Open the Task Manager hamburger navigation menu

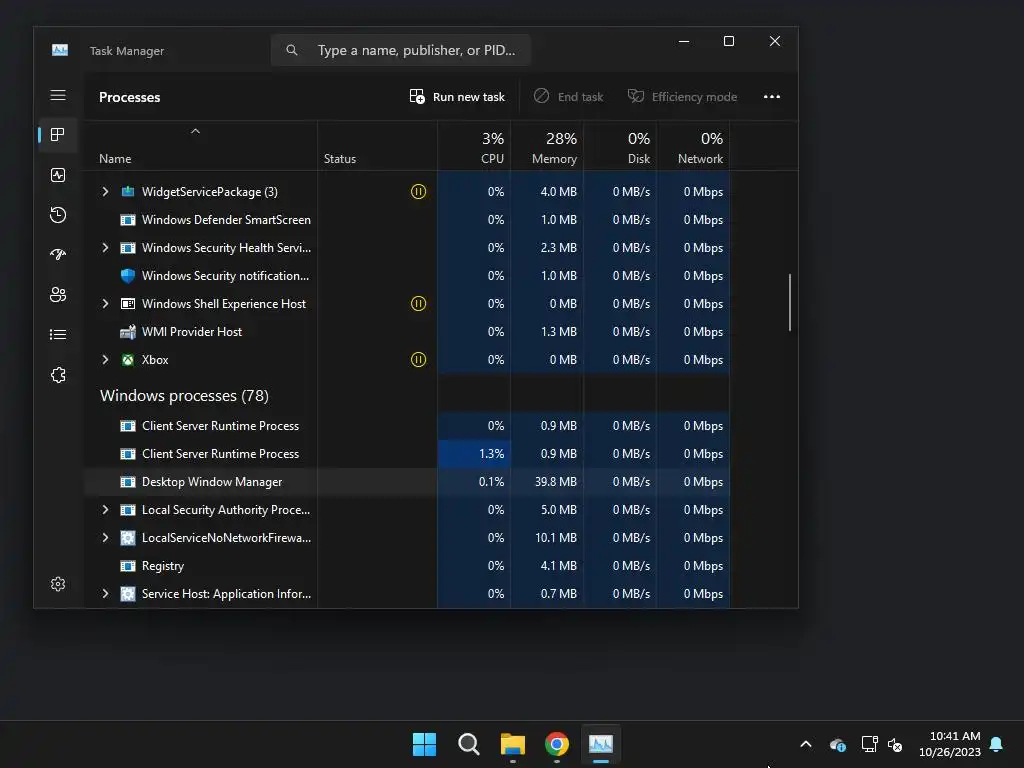[57, 95]
